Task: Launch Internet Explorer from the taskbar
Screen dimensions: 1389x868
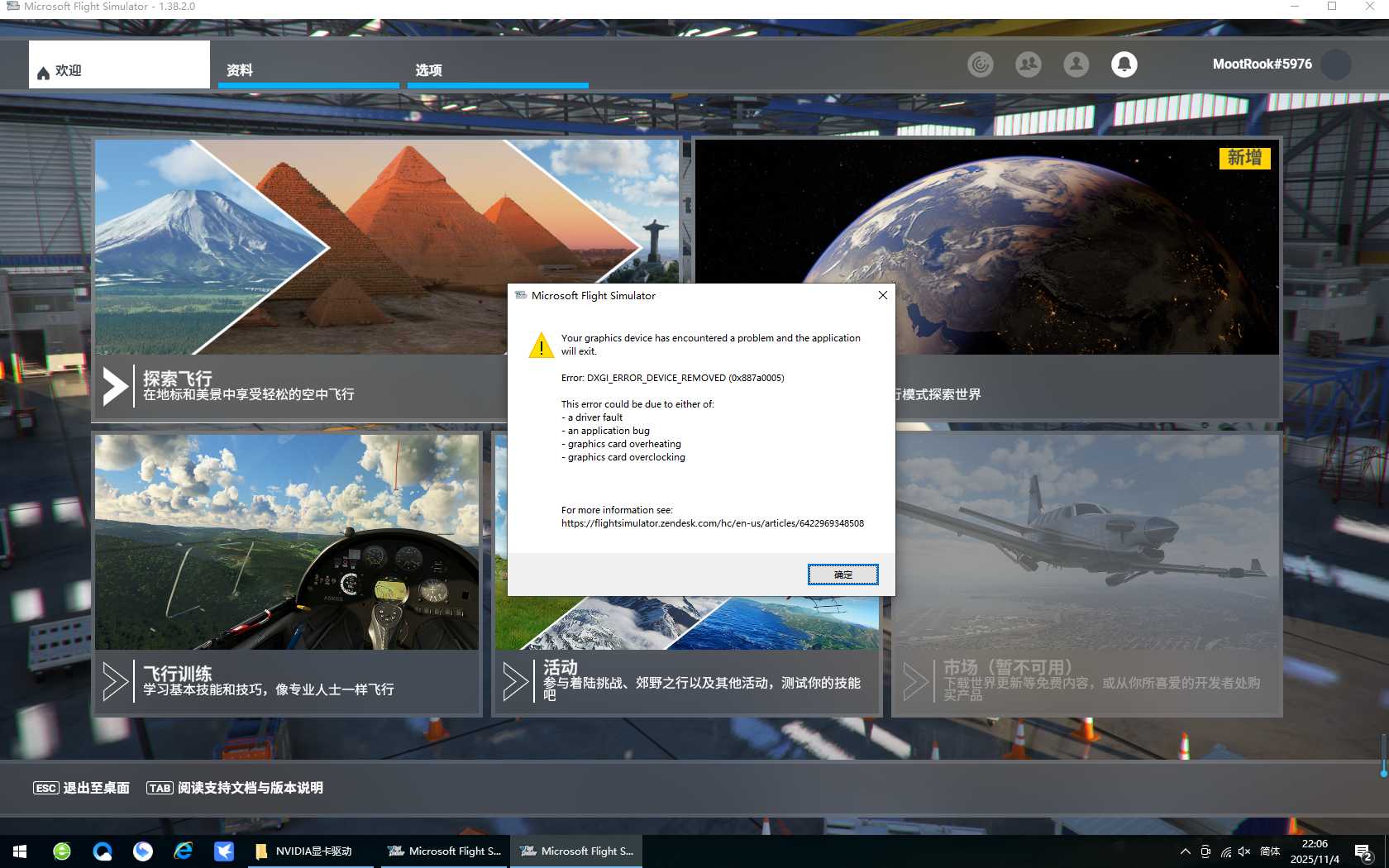Action: [184, 851]
